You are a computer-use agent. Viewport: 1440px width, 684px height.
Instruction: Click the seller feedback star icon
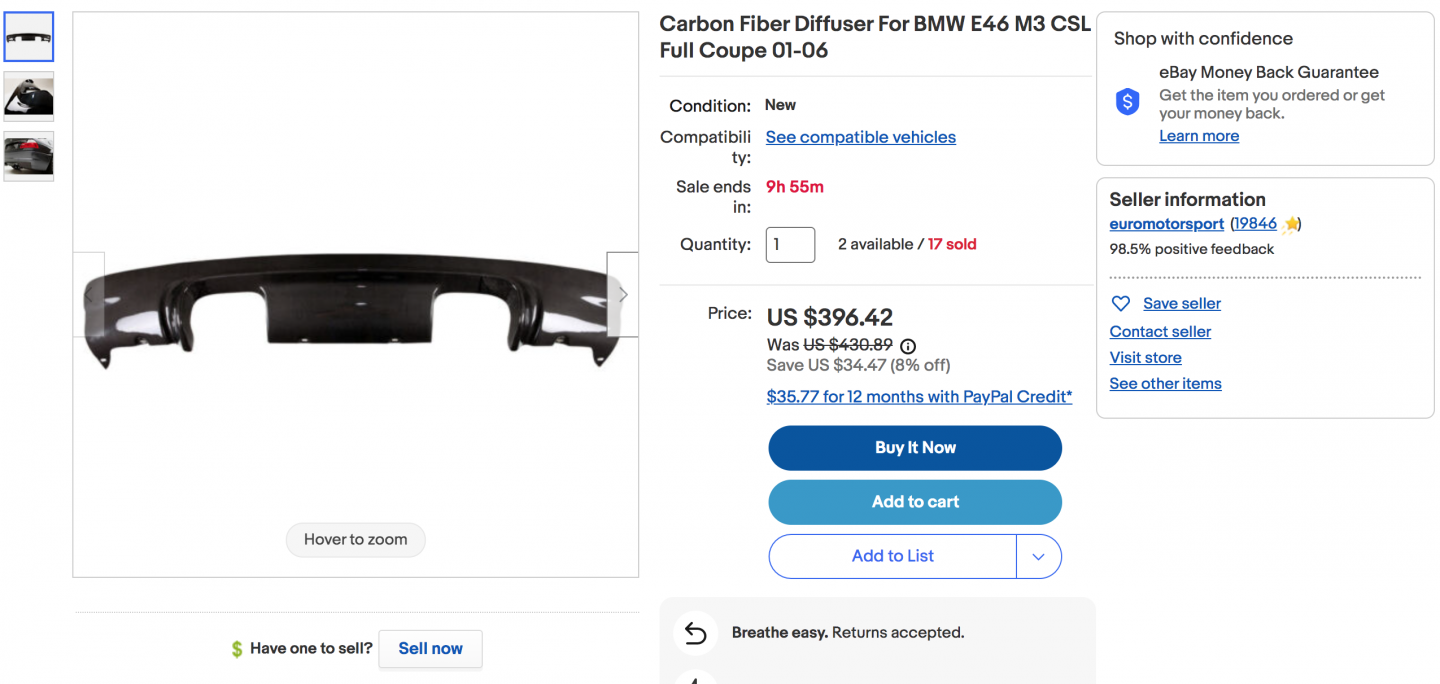click(1291, 225)
